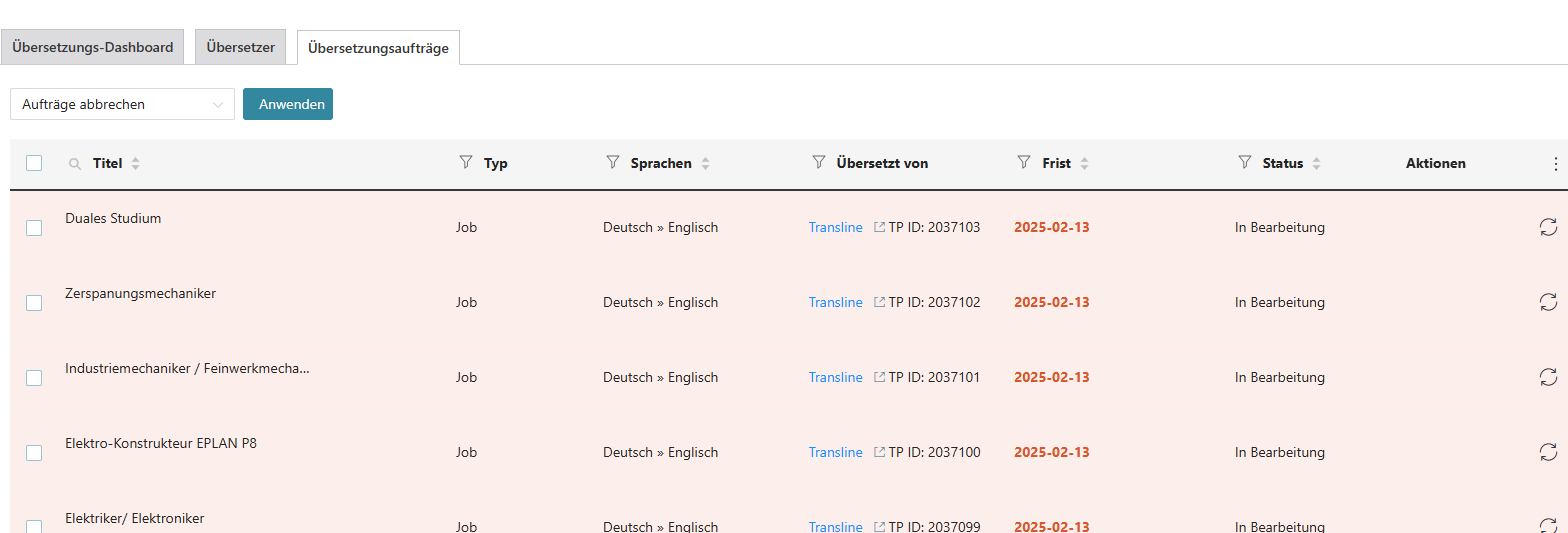Viewport: 1568px width, 533px height.
Task: Refresh the Elektro-Konstrukteur EPLAN P8 job
Action: 1548,452
